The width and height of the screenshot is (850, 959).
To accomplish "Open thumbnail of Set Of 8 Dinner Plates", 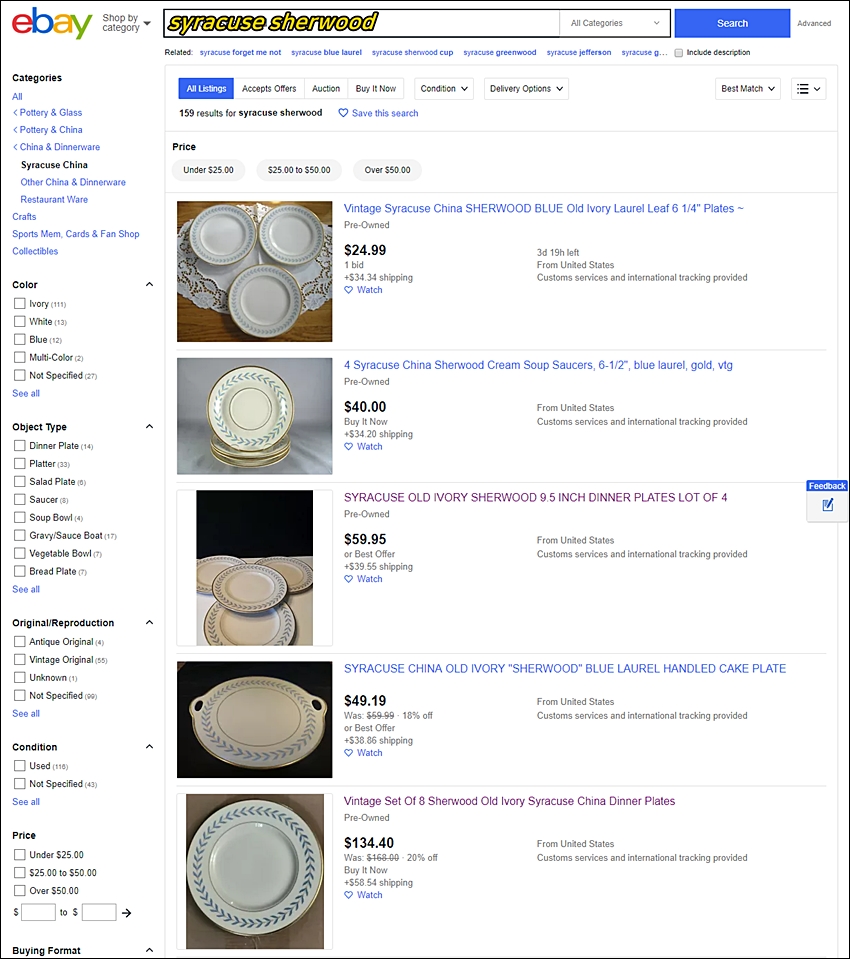I will (254, 871).
